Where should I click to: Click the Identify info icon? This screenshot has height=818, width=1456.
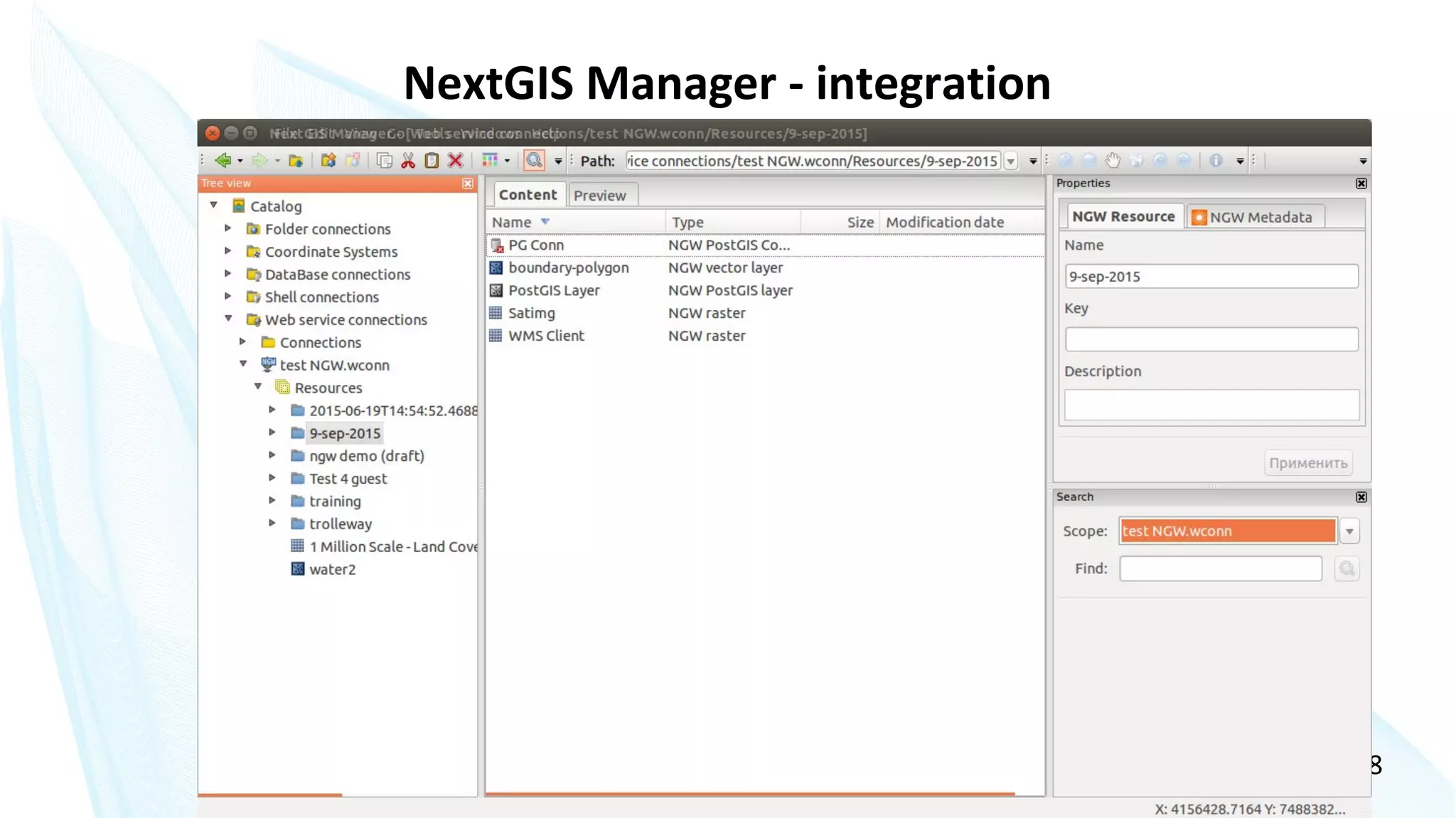pyautogui.click(x=1216, y=161)
